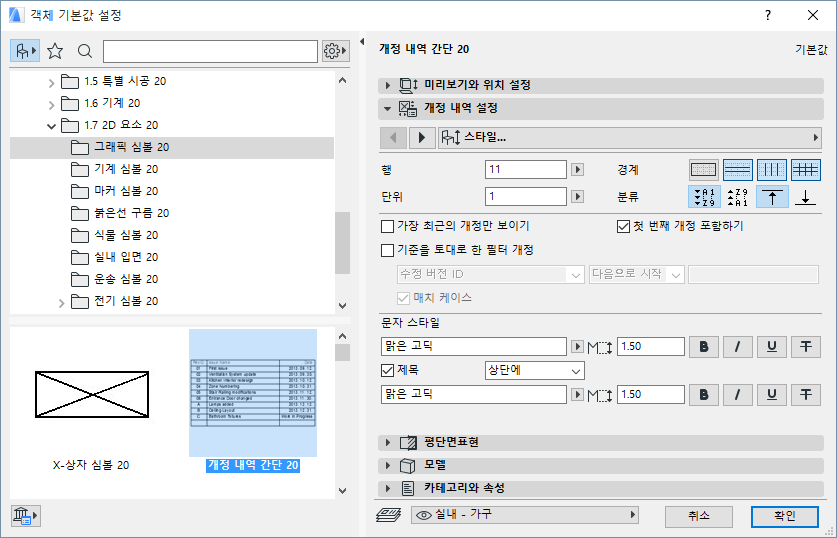Toggle italic for the first text style row

[738, 347]
